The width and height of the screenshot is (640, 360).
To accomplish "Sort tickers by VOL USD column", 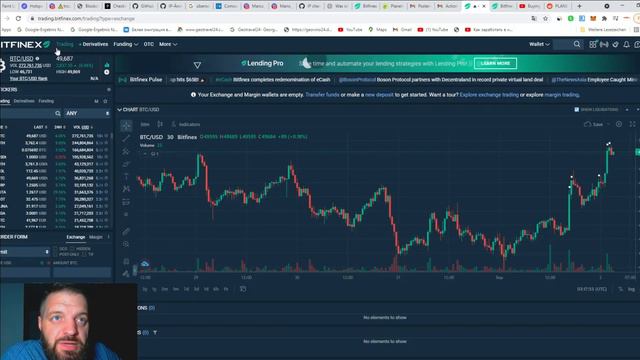I will (83, 127).
